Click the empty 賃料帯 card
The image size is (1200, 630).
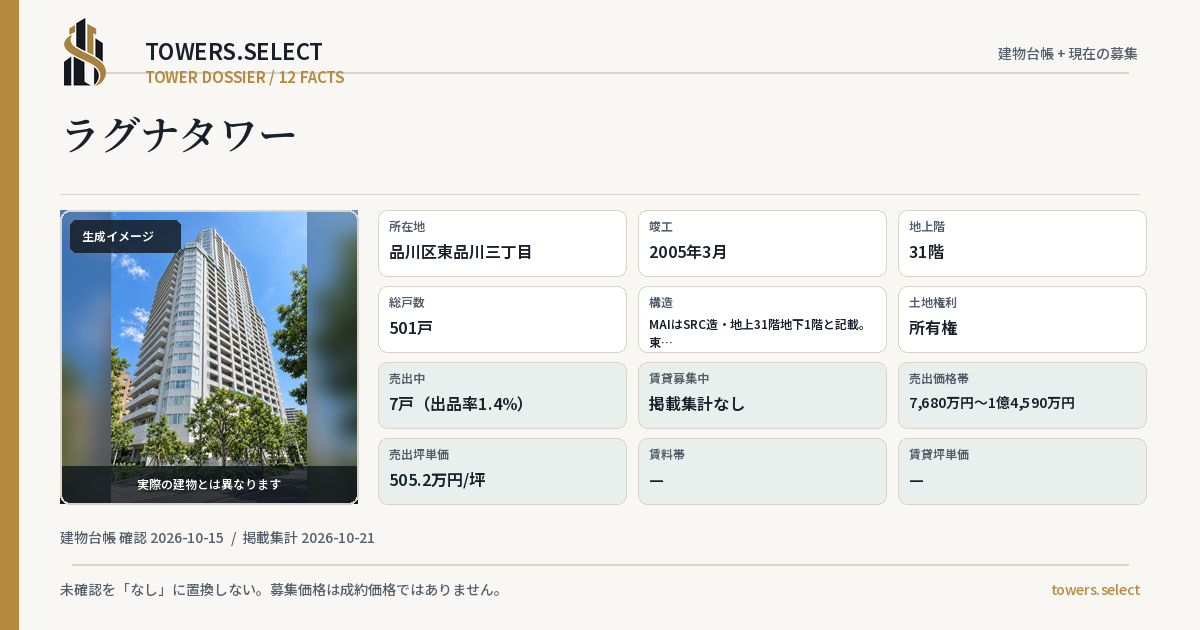pyautogui.click(x=762, y=471)
